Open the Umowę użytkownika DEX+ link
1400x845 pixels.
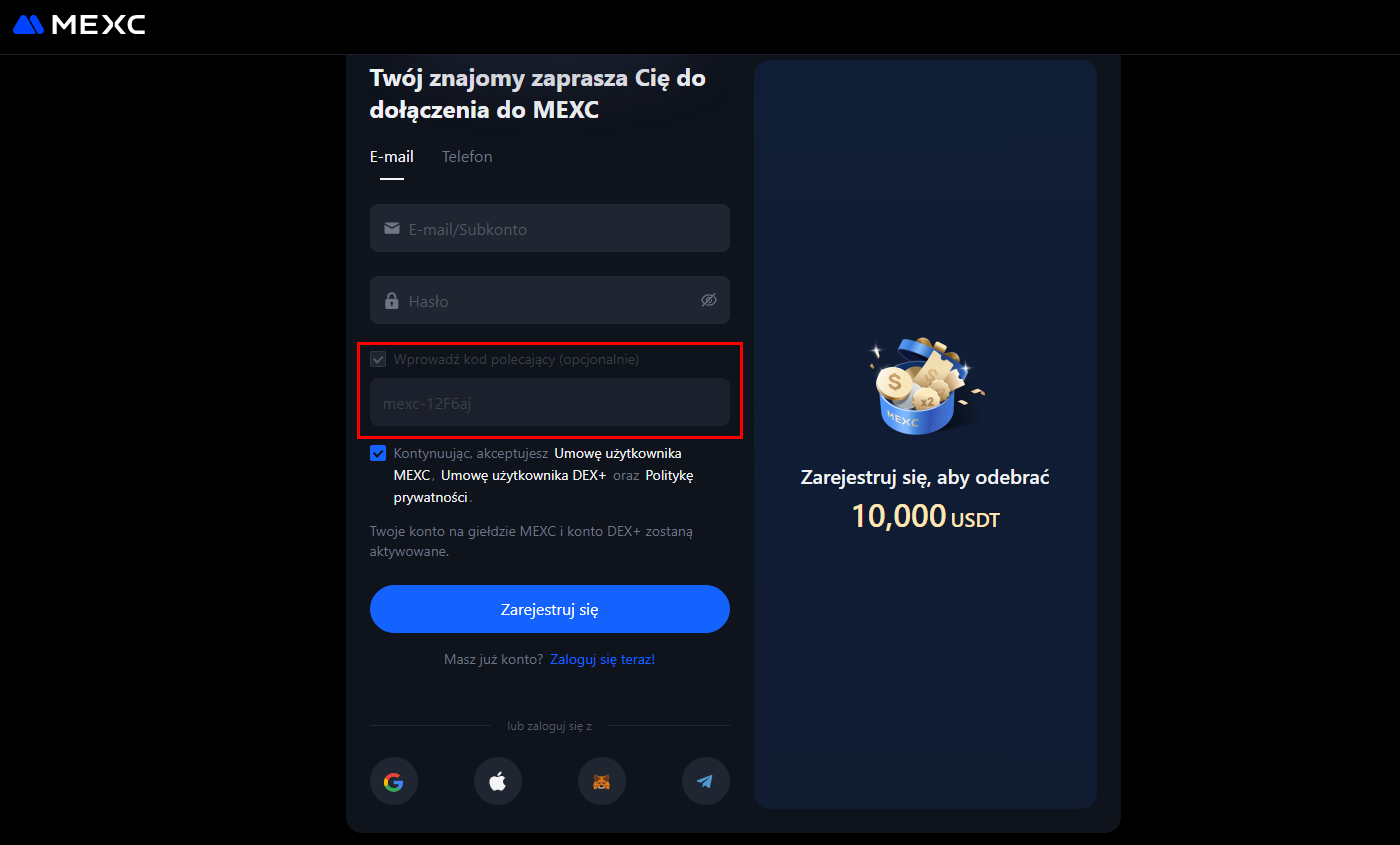click(524, 475)
